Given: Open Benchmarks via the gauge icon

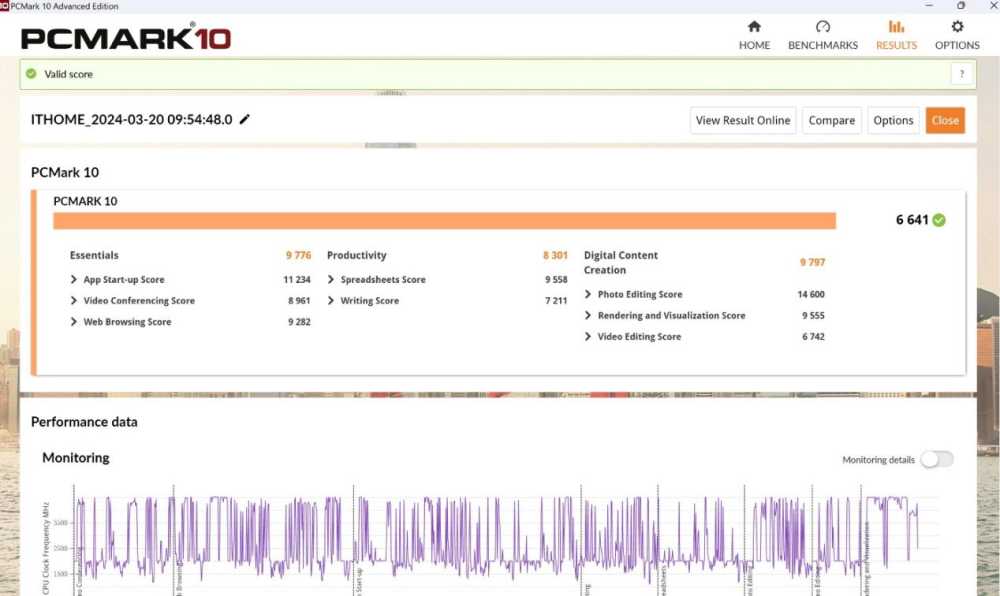Looking at the screenshot, I should tap(823, 27).
